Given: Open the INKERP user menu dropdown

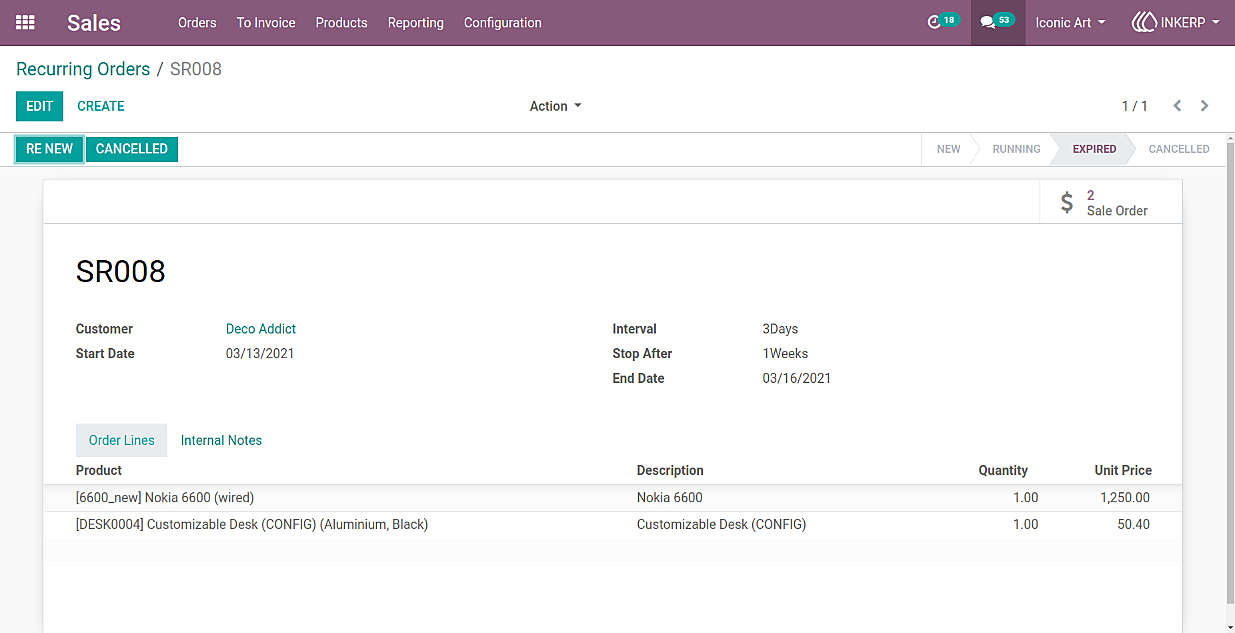Looking at the screenshot, I should pyautogui.click(x=1176, y=22).
